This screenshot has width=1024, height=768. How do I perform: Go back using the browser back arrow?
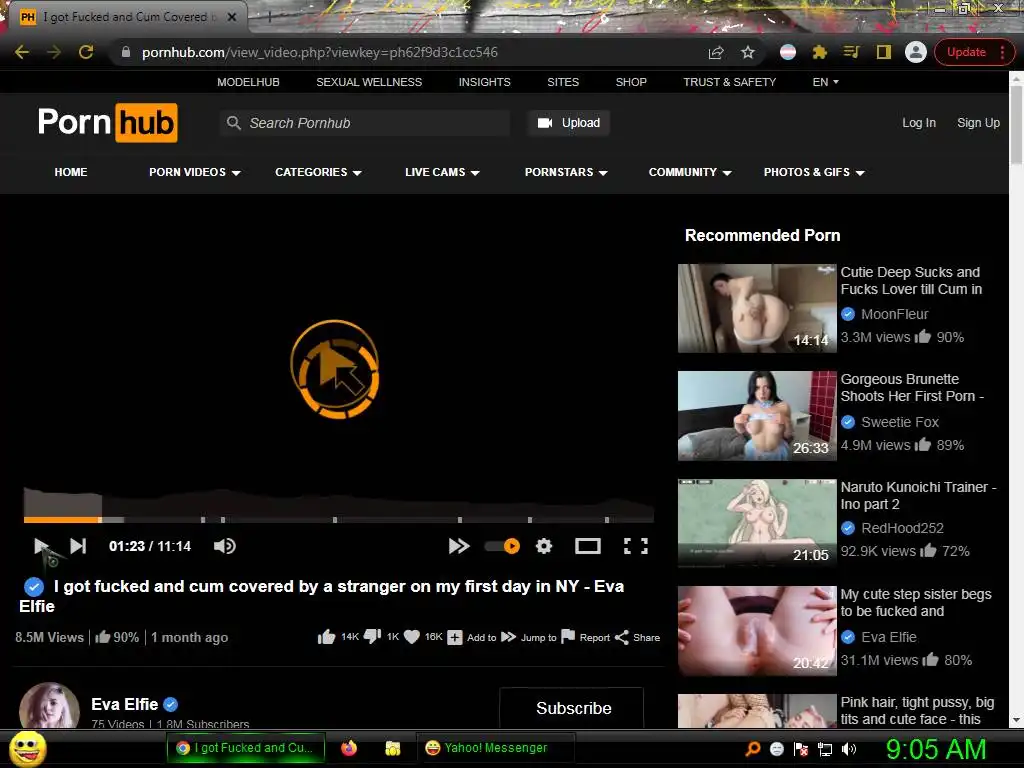tap(22, 52)
